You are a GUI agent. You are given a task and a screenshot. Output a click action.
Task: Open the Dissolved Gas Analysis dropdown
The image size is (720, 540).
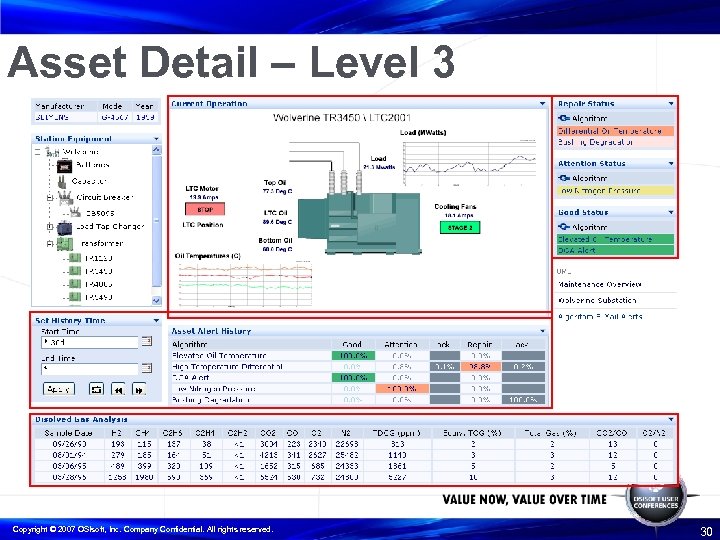tap(671, 419)
